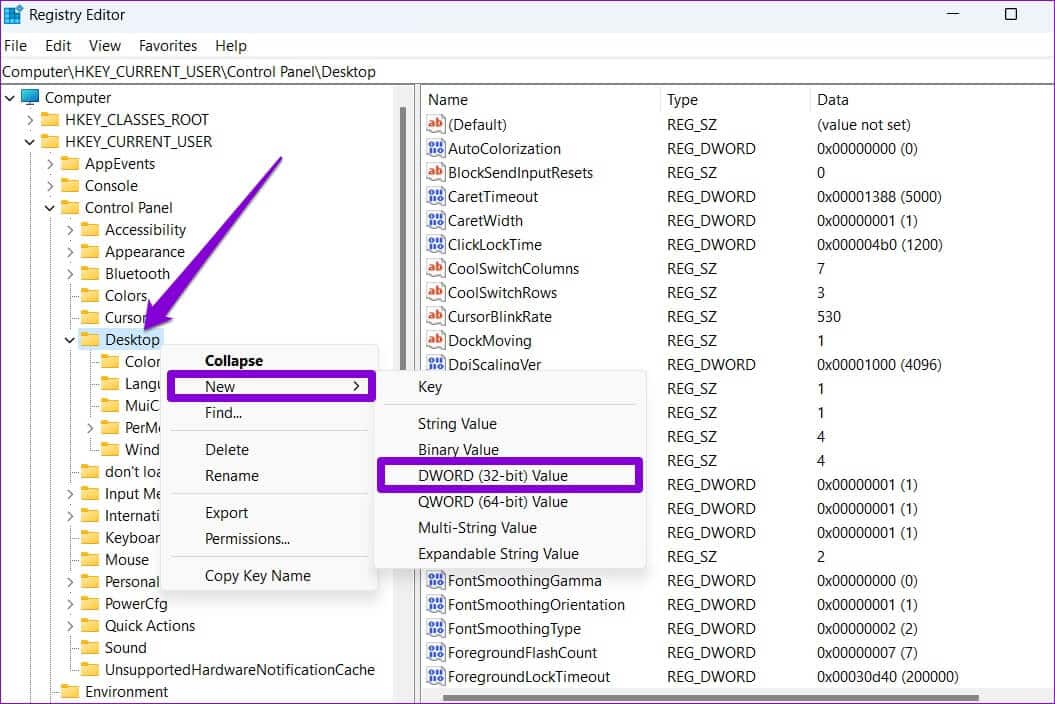Viewport: 1055px width, 704px height.
Task: Click the Control Panel folder icon
Action: (x=70, y=208)
